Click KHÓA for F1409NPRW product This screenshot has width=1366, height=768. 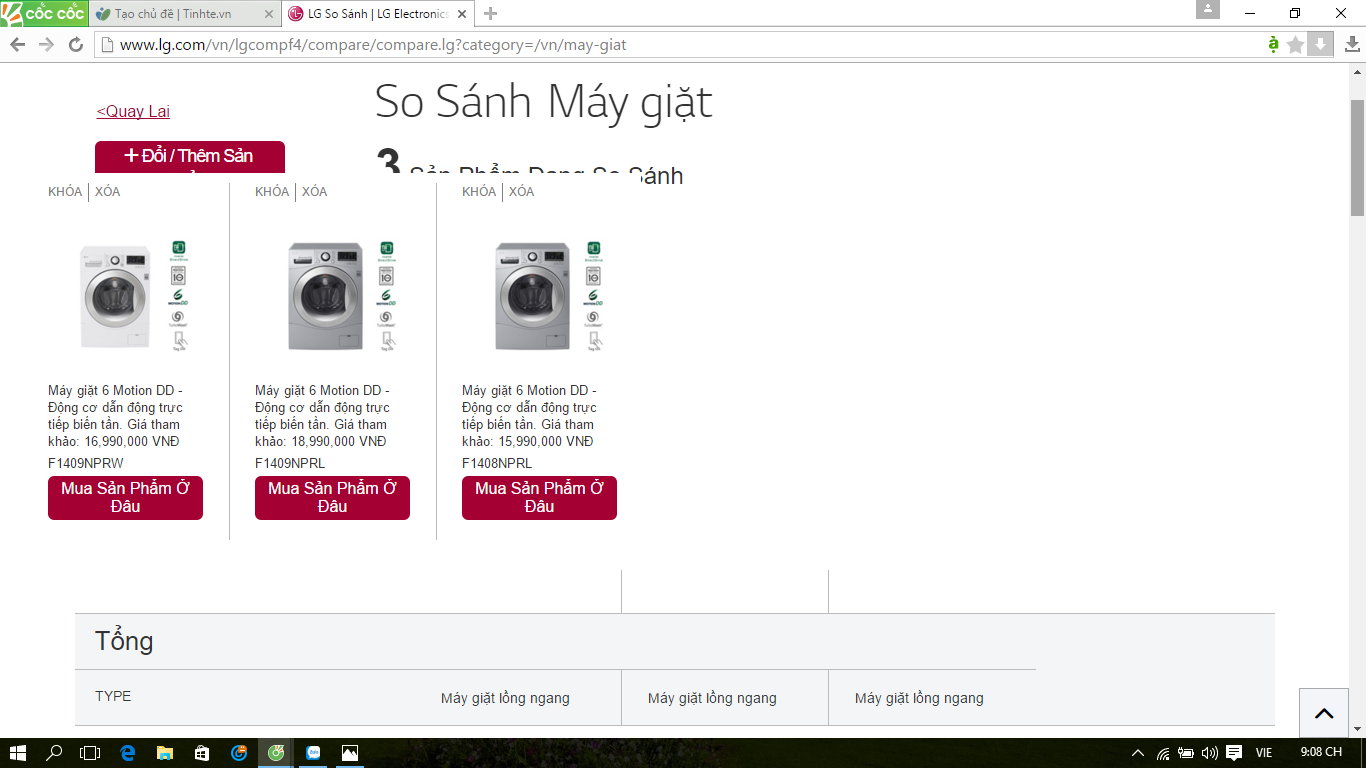(65, 191)
